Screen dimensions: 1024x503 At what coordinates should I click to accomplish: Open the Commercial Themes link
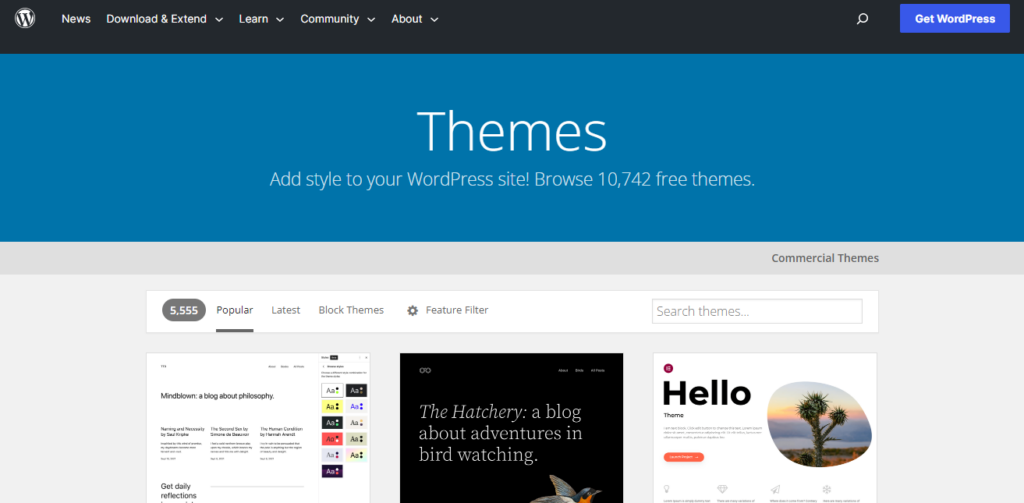(x=825, y=258)
